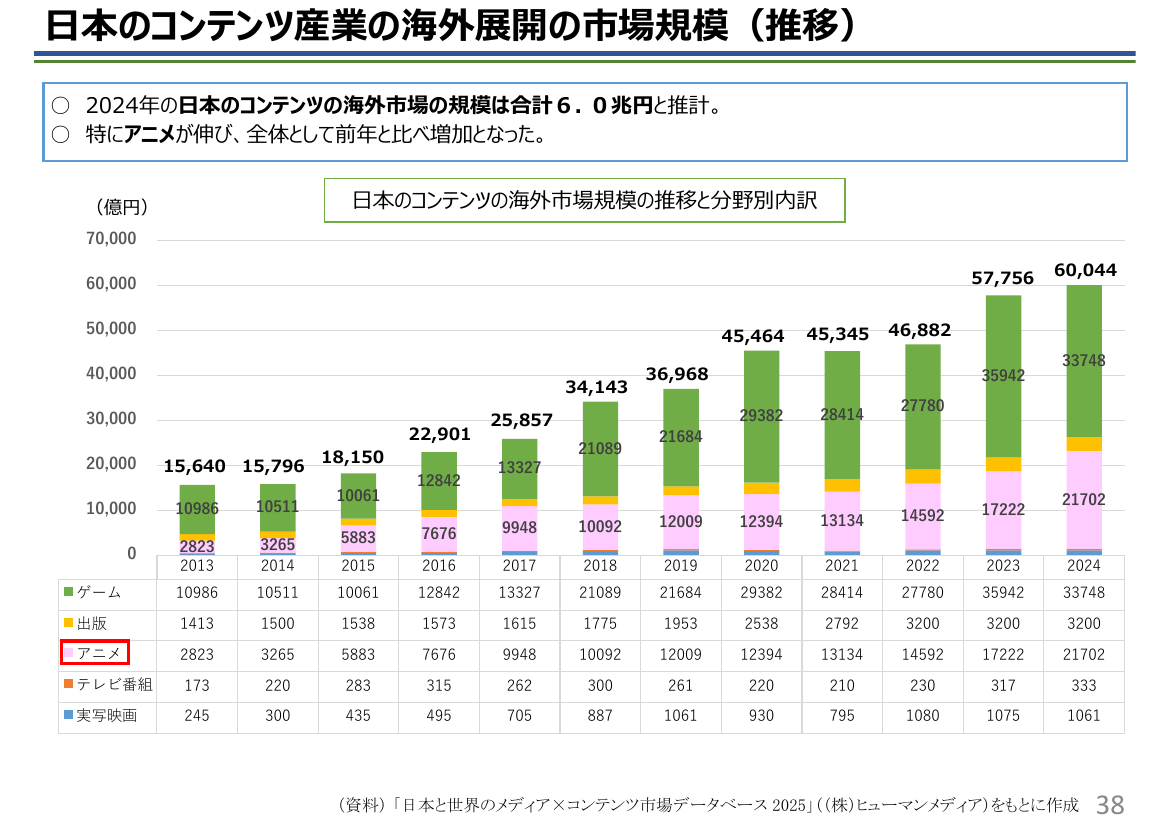Select table cell 10061 in the ゲーム row

358,593
